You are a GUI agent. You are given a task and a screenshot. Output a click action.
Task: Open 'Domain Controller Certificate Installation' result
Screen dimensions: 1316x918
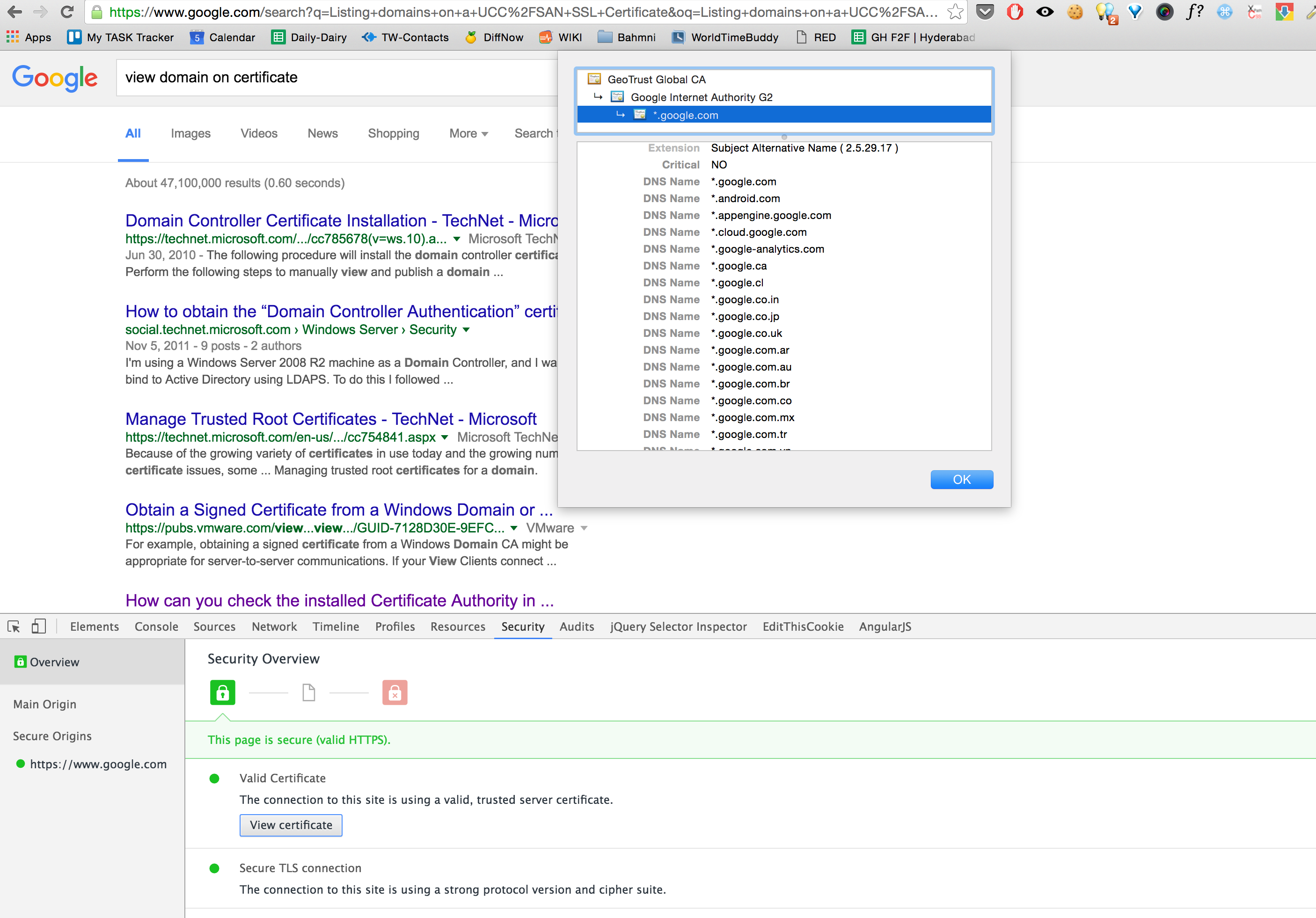[342, 221]
